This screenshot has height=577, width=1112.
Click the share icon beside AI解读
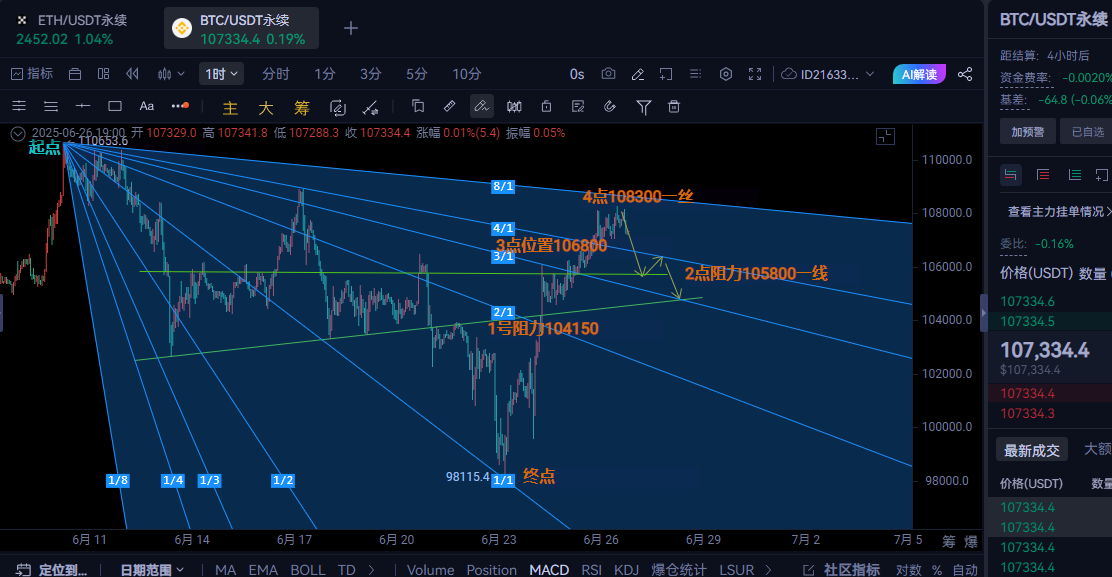[965, 74]
